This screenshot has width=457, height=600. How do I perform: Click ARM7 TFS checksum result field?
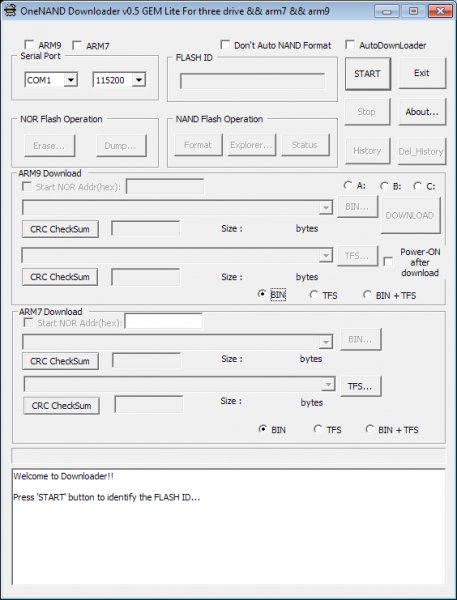[149, 404]
